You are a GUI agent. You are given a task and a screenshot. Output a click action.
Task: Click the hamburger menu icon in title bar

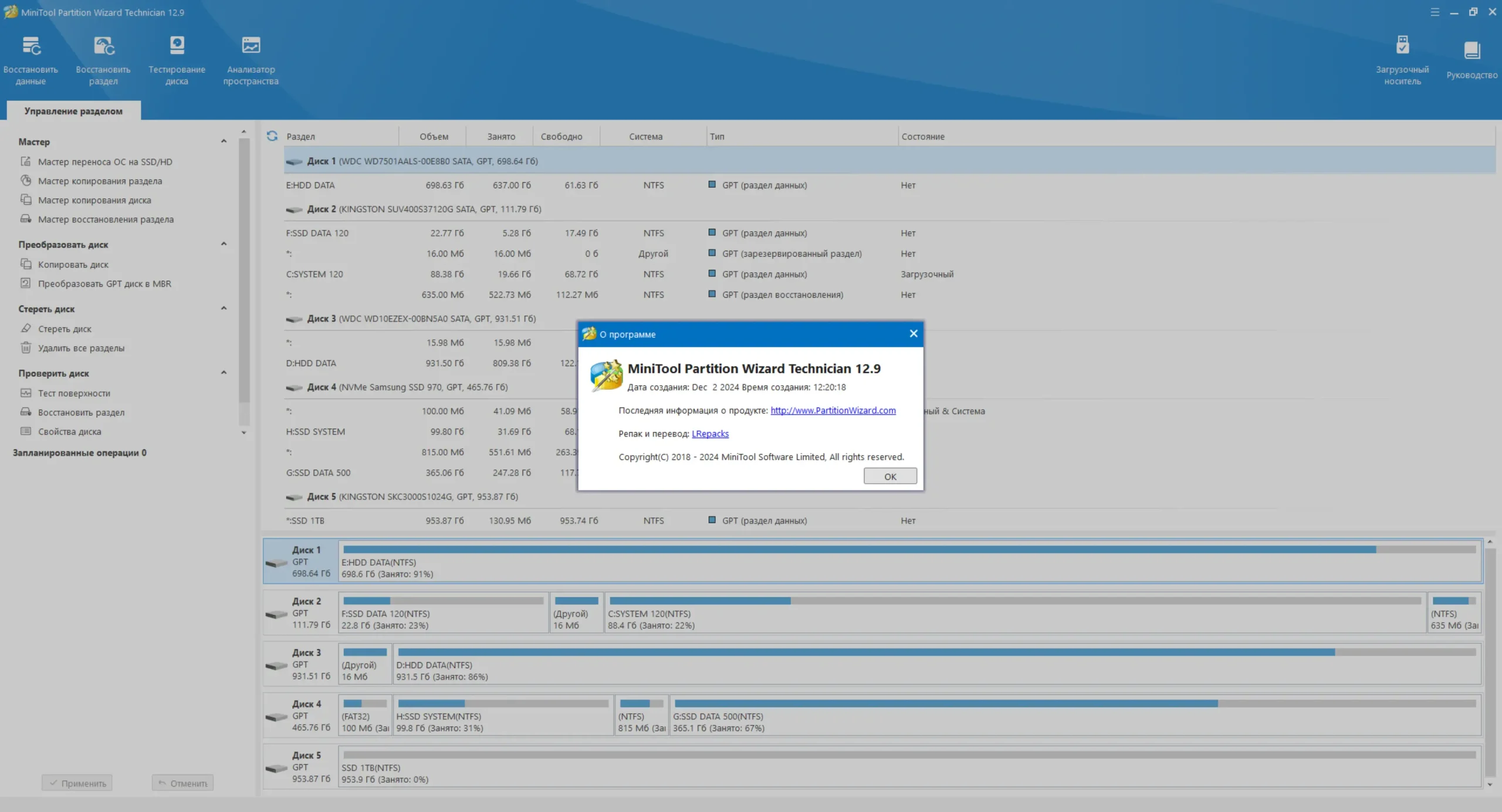point(1435,12)
